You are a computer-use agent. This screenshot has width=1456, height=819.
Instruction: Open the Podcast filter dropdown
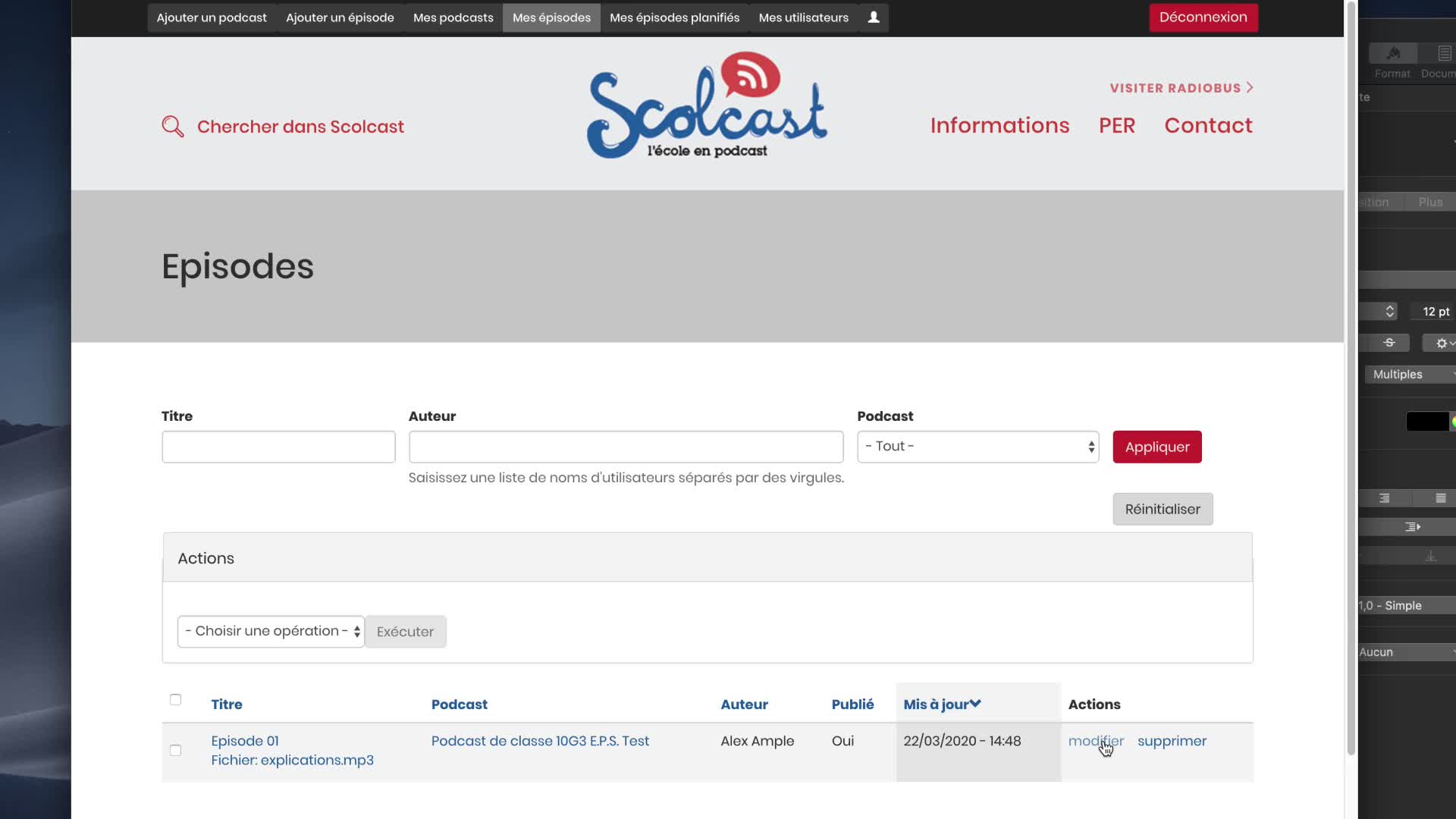tap(977, 447)
